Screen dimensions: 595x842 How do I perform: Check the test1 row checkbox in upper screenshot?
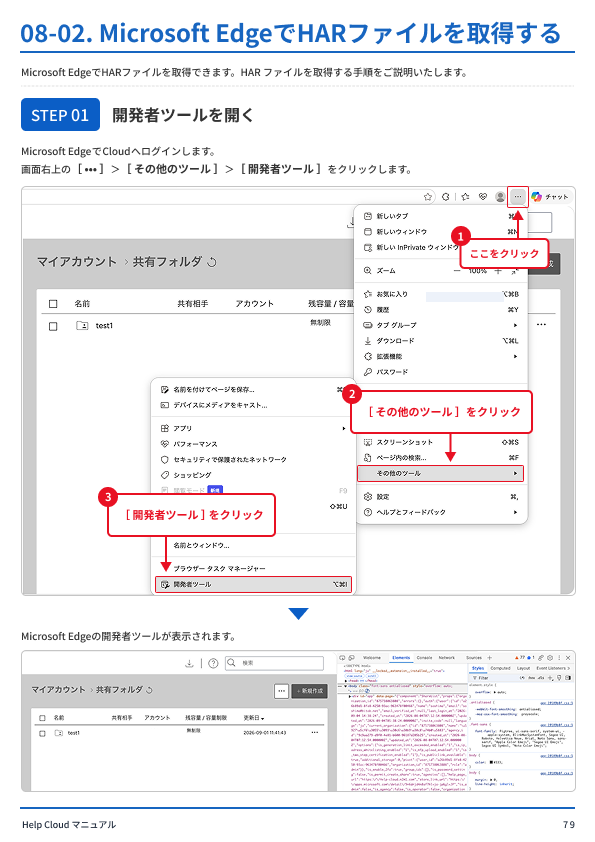click(53, 326)
